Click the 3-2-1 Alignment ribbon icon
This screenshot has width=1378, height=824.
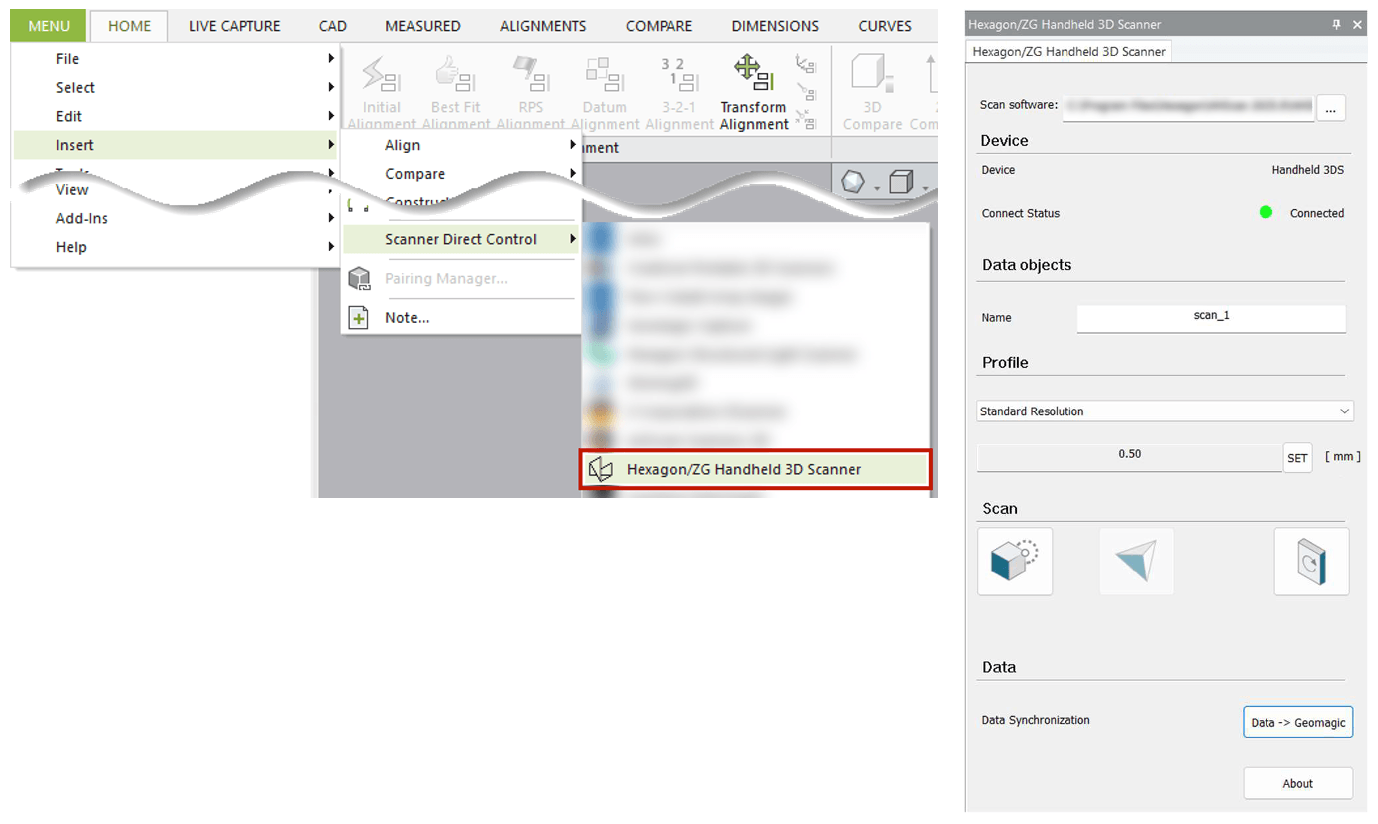click(x=679, y=74)
